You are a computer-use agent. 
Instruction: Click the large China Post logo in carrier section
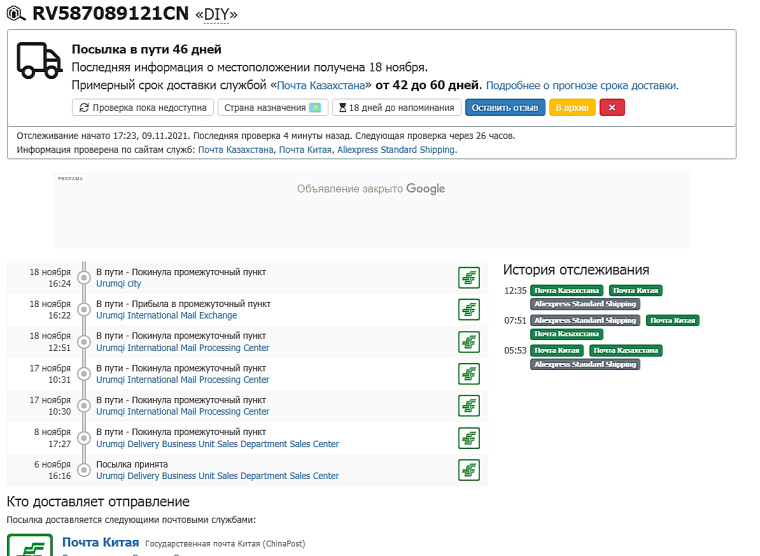tap(30, 545)
